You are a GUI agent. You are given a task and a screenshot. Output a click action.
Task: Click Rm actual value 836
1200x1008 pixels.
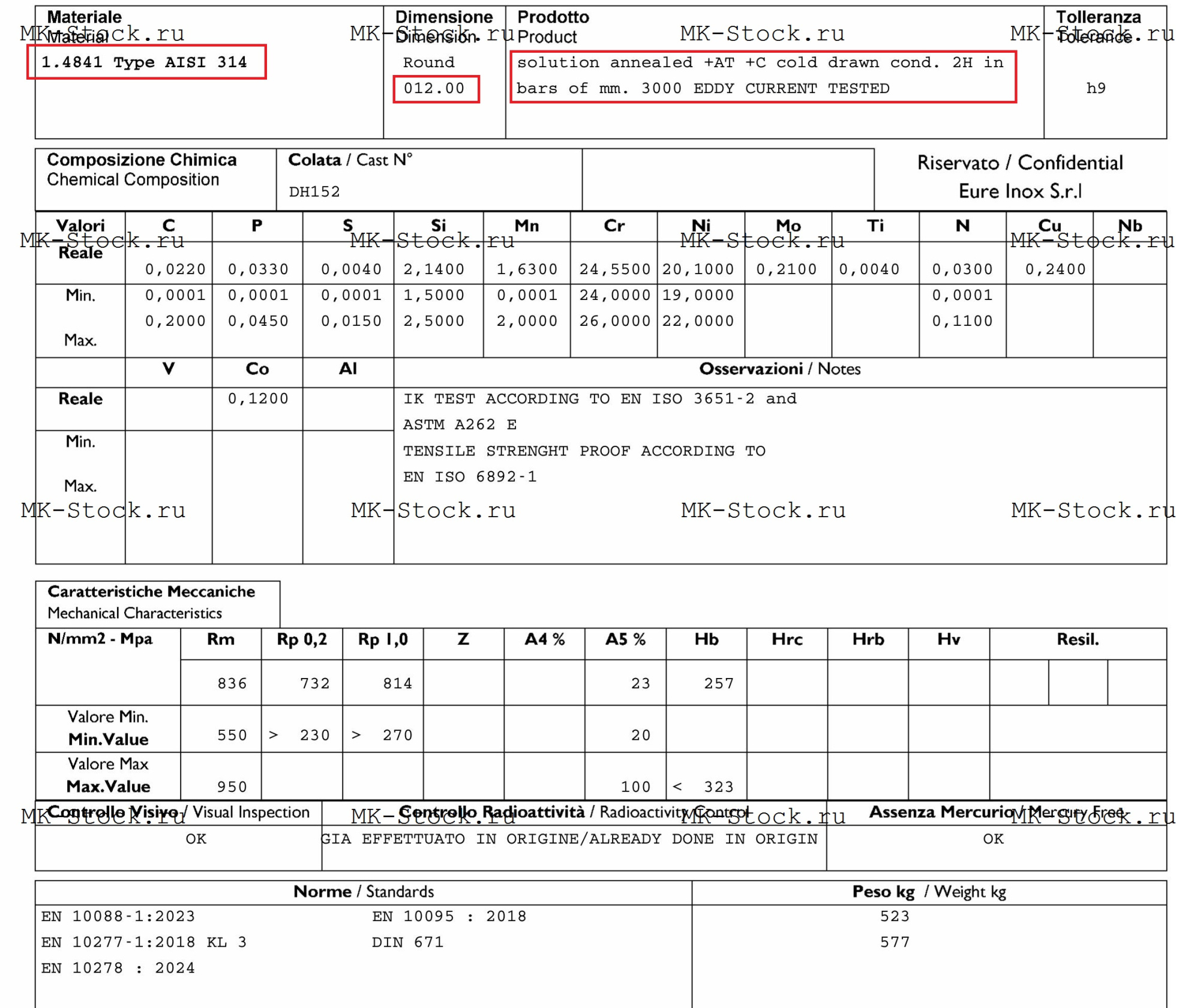click(x=232, y=683)
